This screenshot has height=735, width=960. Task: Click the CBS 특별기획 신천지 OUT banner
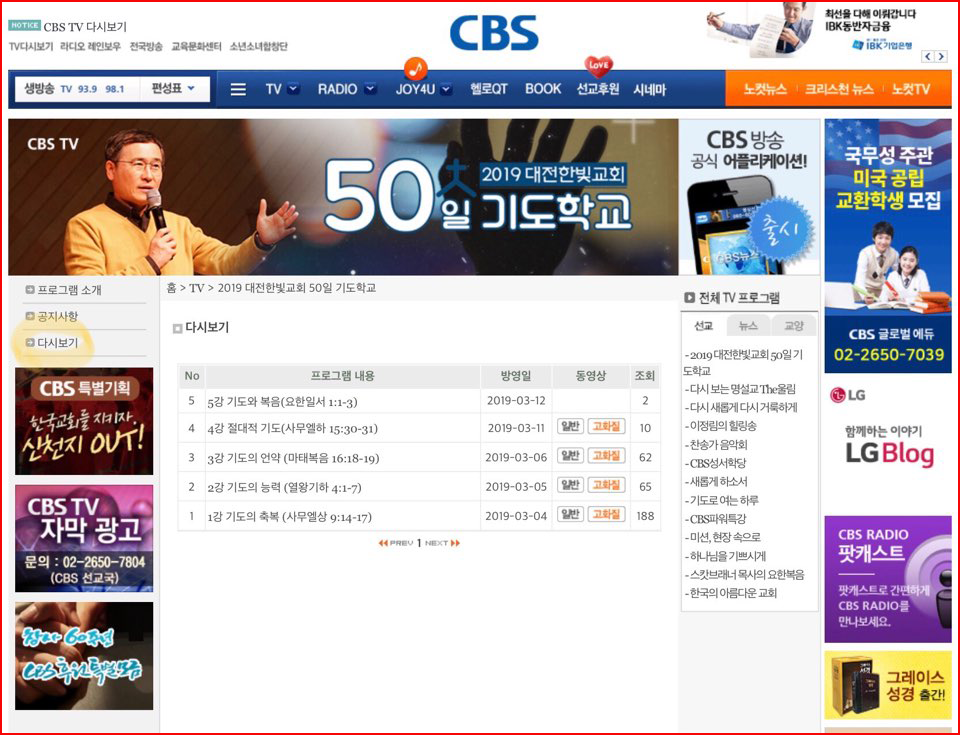tap(84, 421)
